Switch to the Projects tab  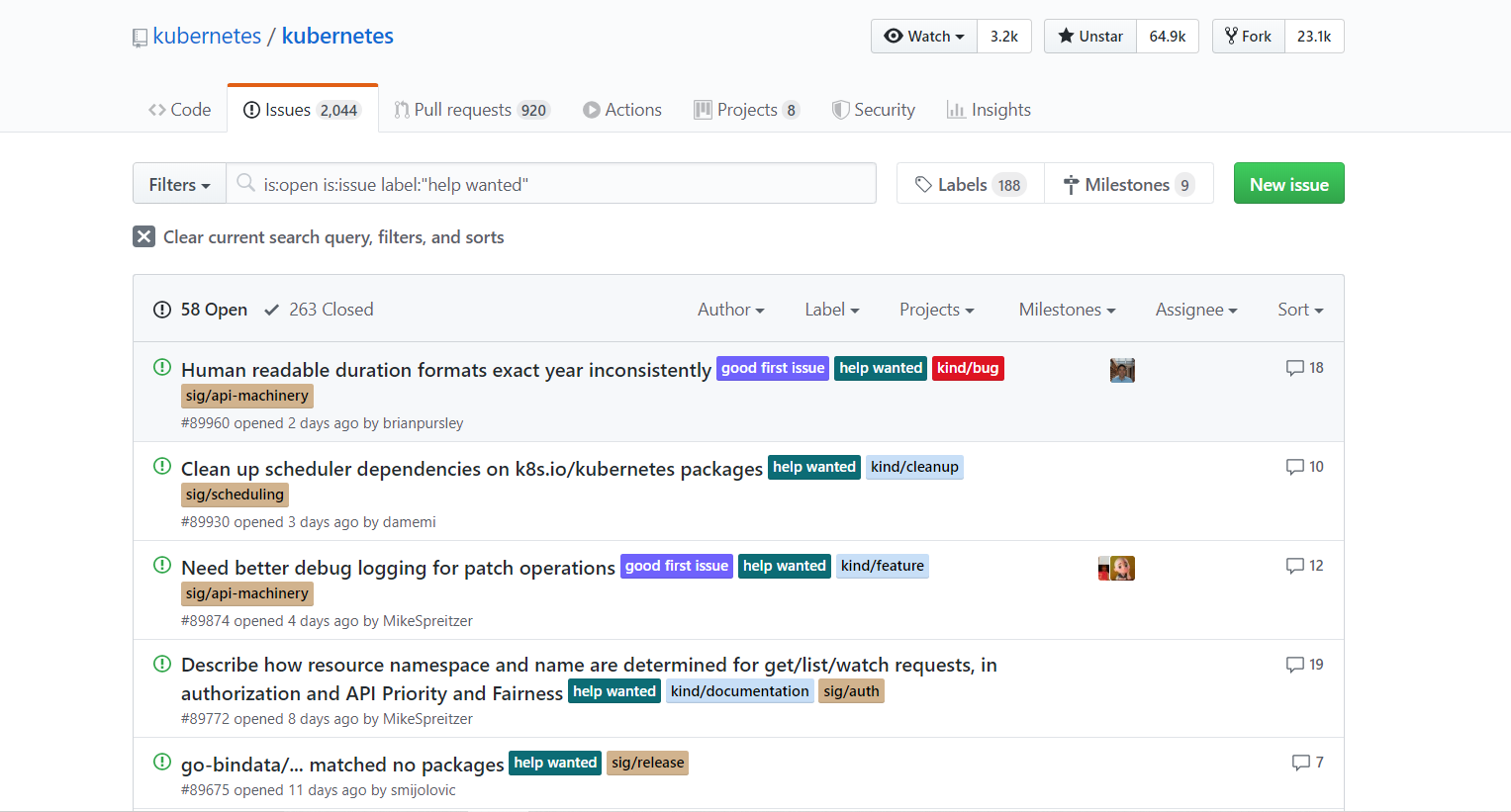pyautogui.click(x=747, y=110)
